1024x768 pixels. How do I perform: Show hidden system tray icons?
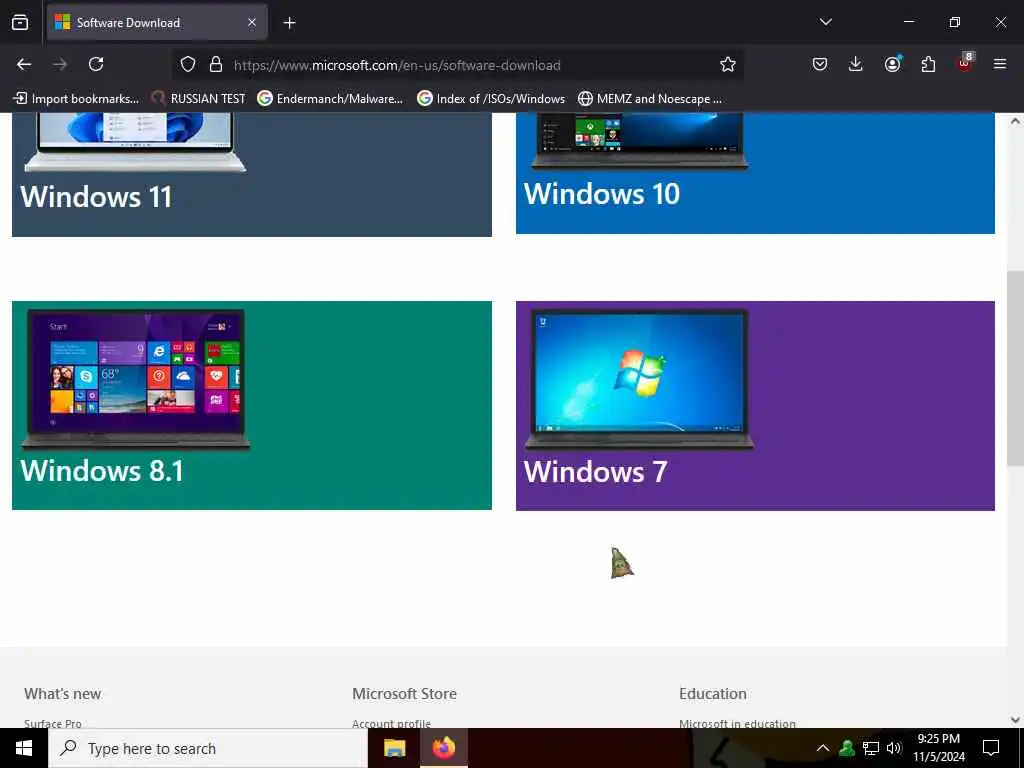click(823, 748)
